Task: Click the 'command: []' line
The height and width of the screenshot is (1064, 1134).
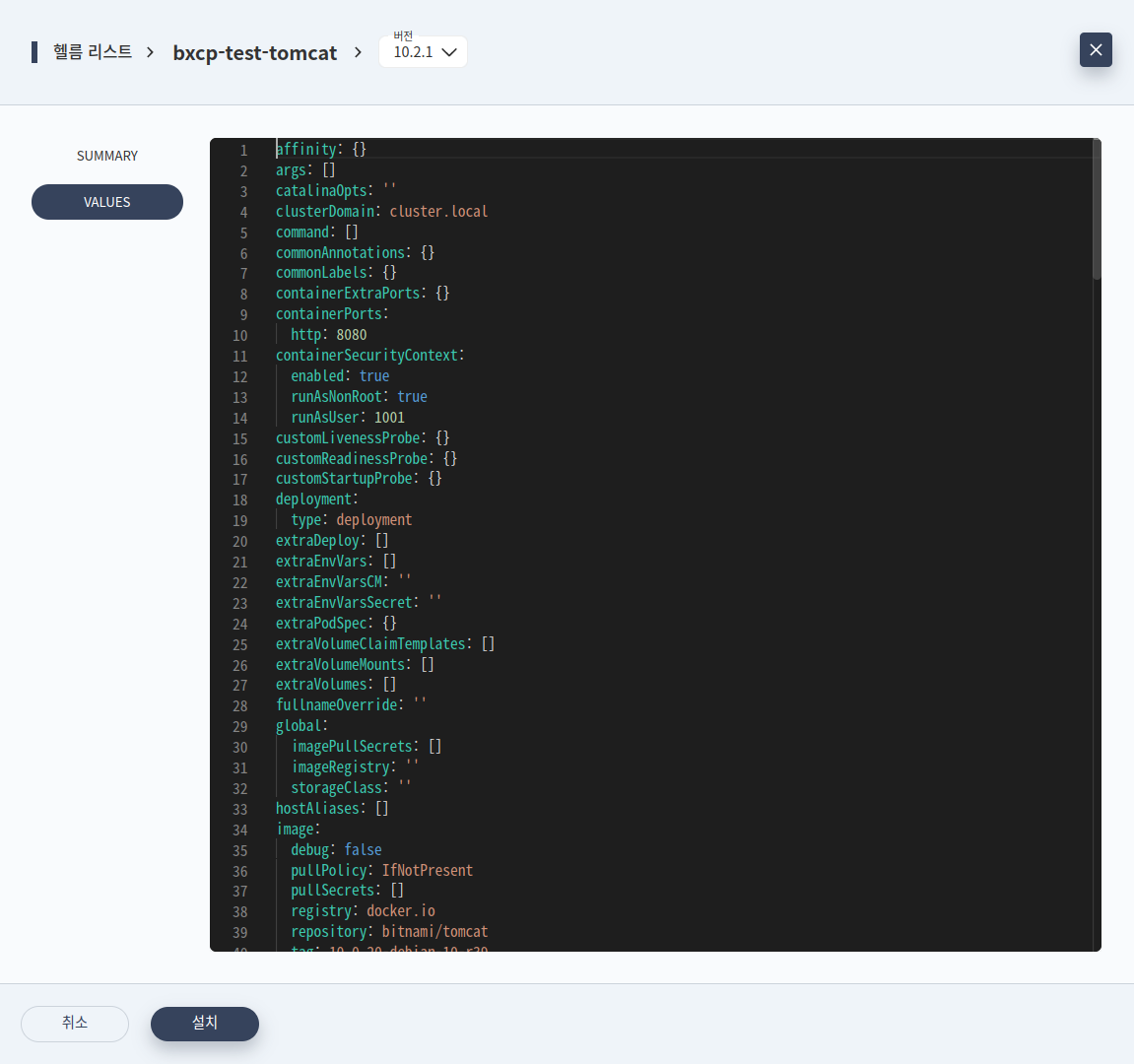Action: (317, 233)
